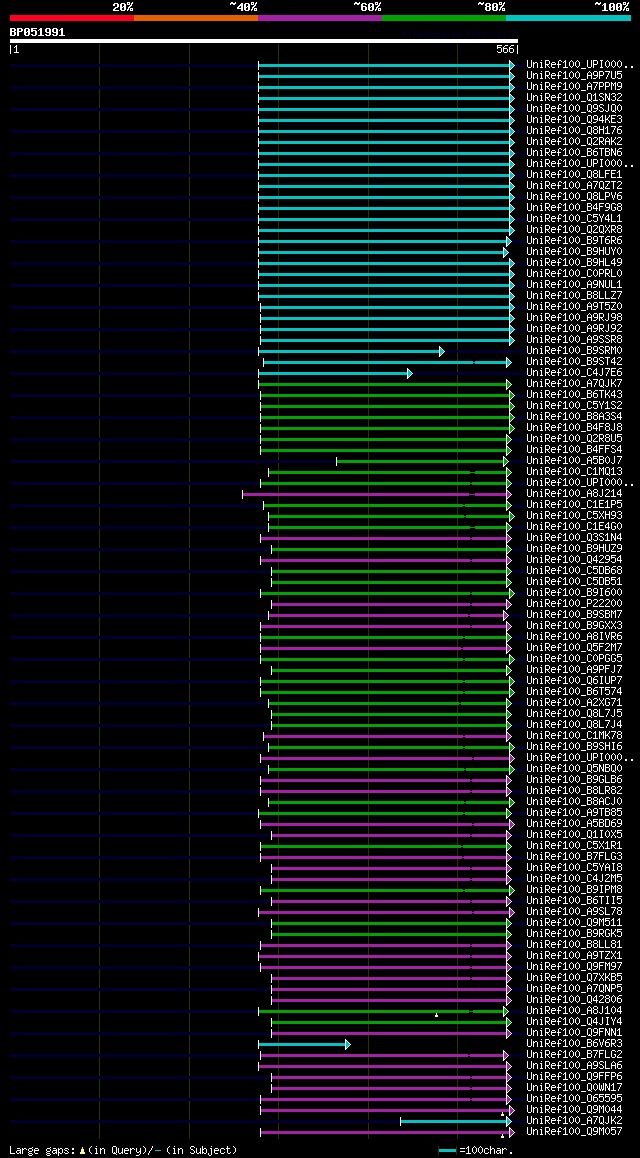The image size is (640, 1158).
Task: Select the UniRef100_B4F9G8 label
Action: 574,208
